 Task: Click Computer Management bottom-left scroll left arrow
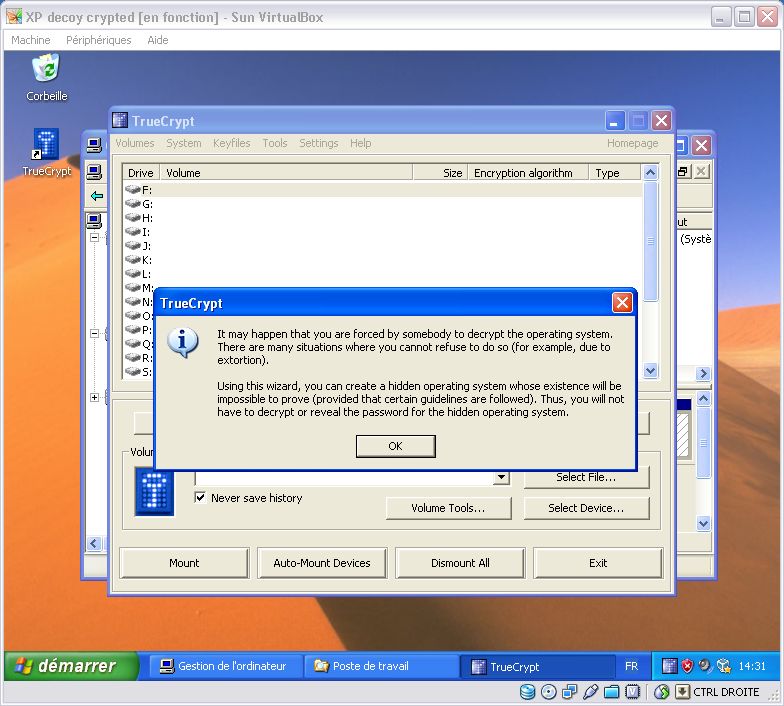94,544
